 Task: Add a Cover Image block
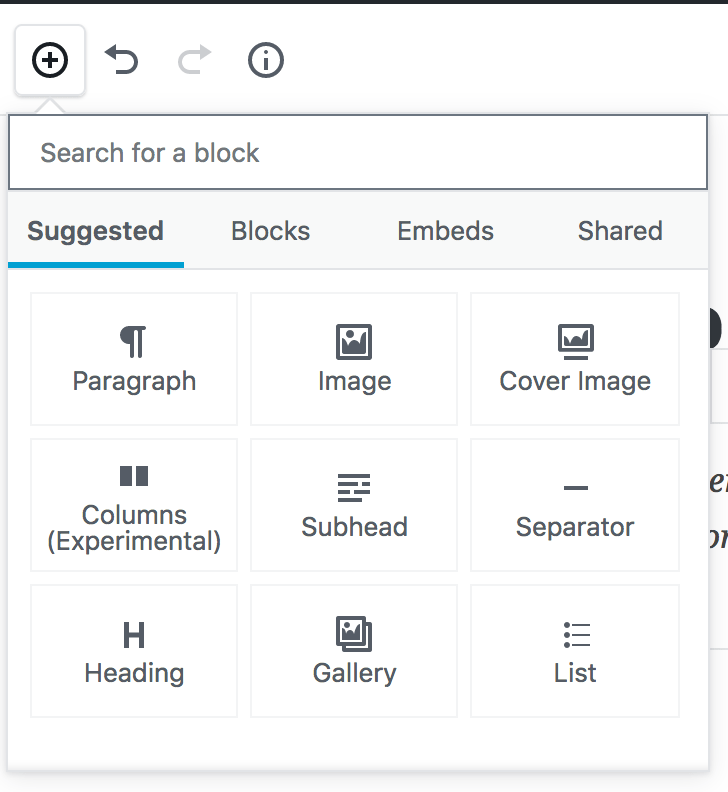(575, 359)
